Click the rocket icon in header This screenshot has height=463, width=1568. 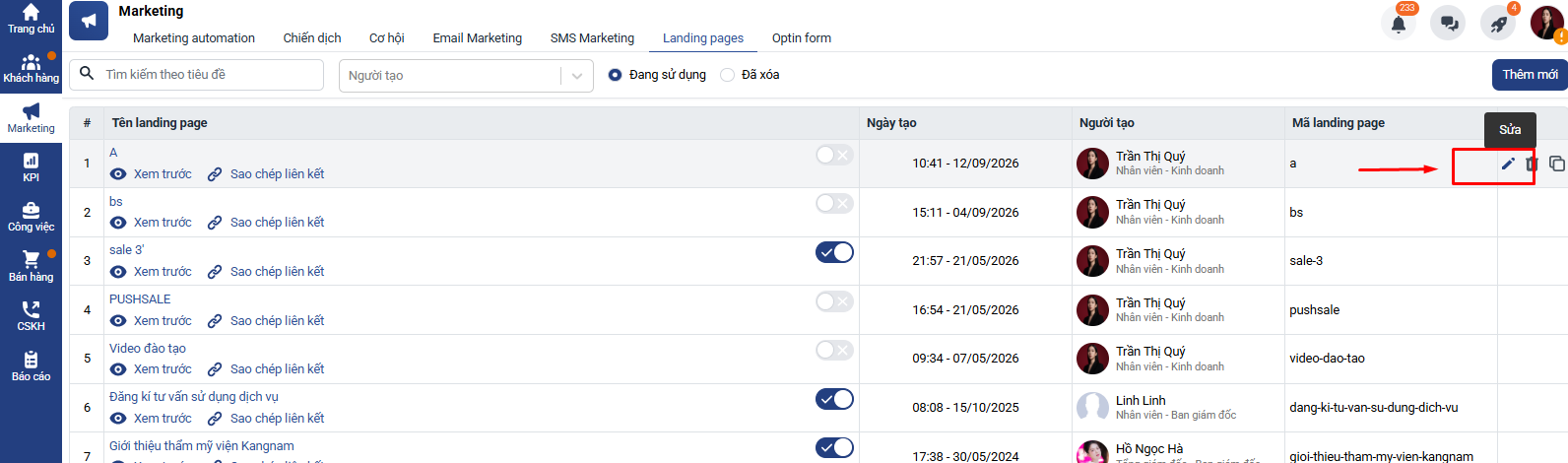coord(1498,24)
